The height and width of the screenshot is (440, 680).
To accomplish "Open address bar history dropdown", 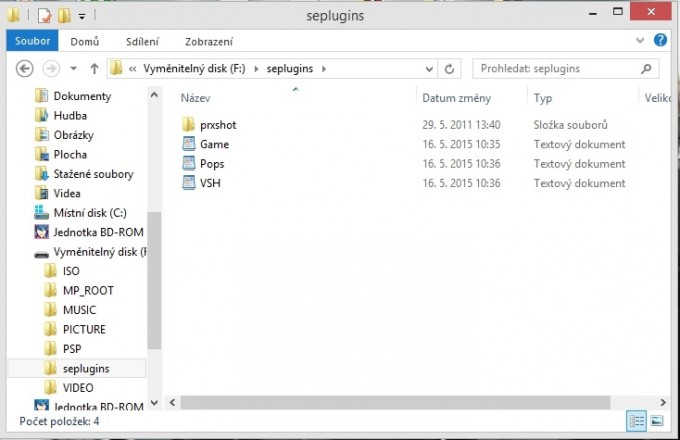I will pos(429,69).
